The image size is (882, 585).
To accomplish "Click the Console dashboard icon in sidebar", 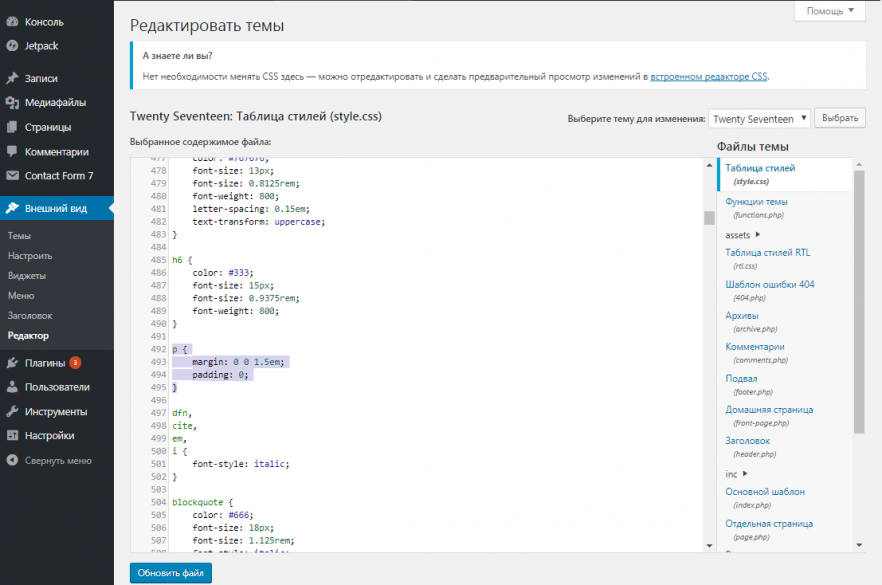I will (12, 21).
